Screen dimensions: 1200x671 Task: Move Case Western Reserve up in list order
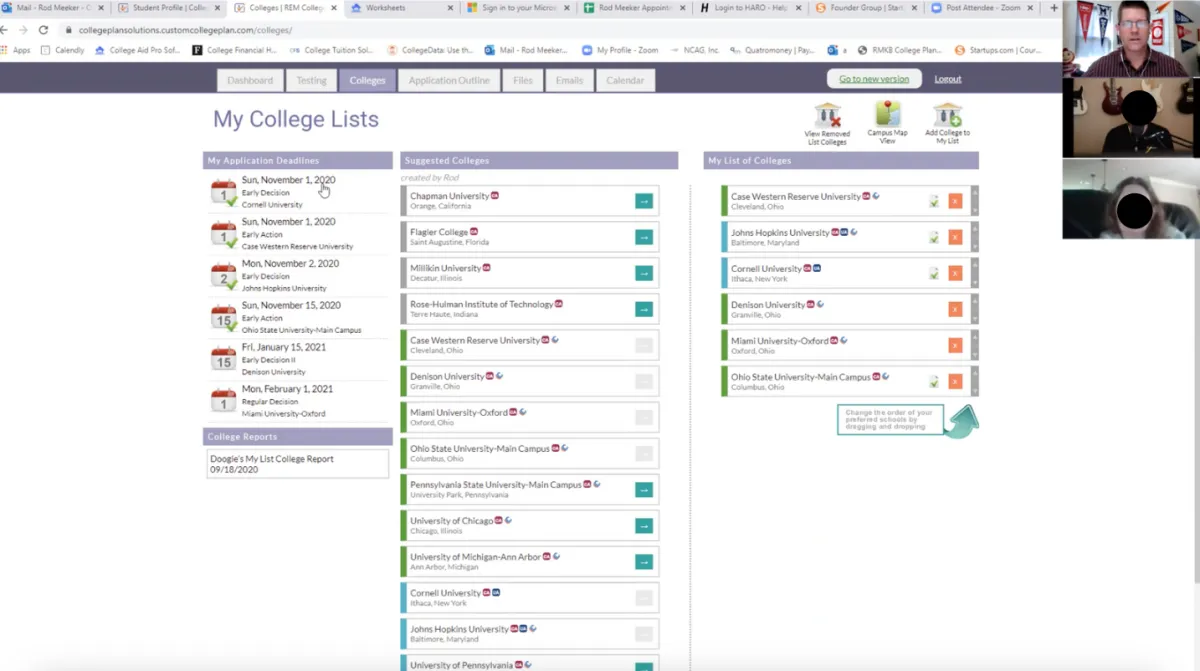[x=975, y=191]
